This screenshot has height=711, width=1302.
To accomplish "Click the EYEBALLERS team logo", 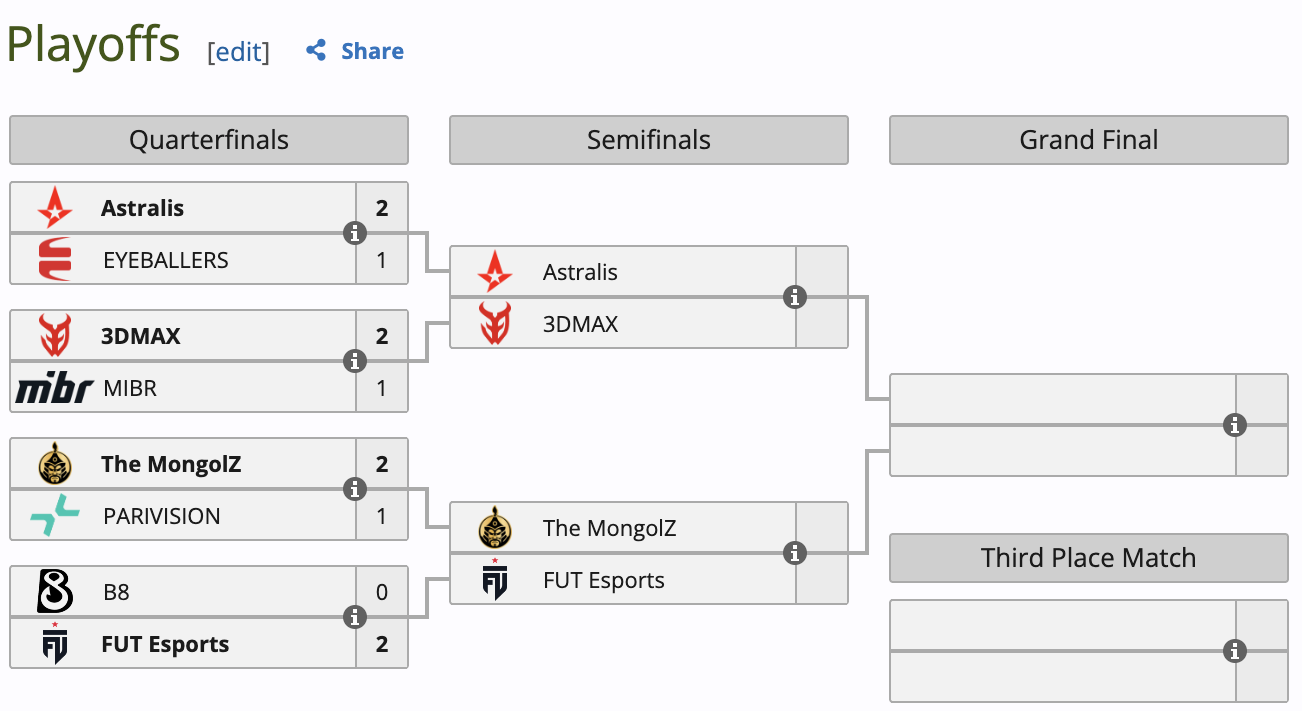I will coord(54,260).
